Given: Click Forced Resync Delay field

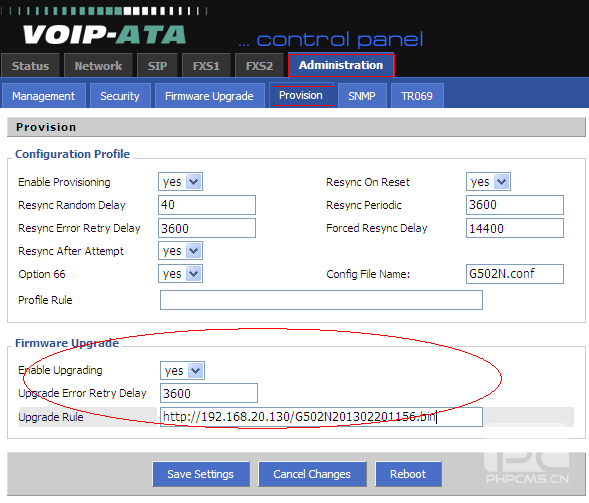Looking at the screenshot, I should point(515,228).
